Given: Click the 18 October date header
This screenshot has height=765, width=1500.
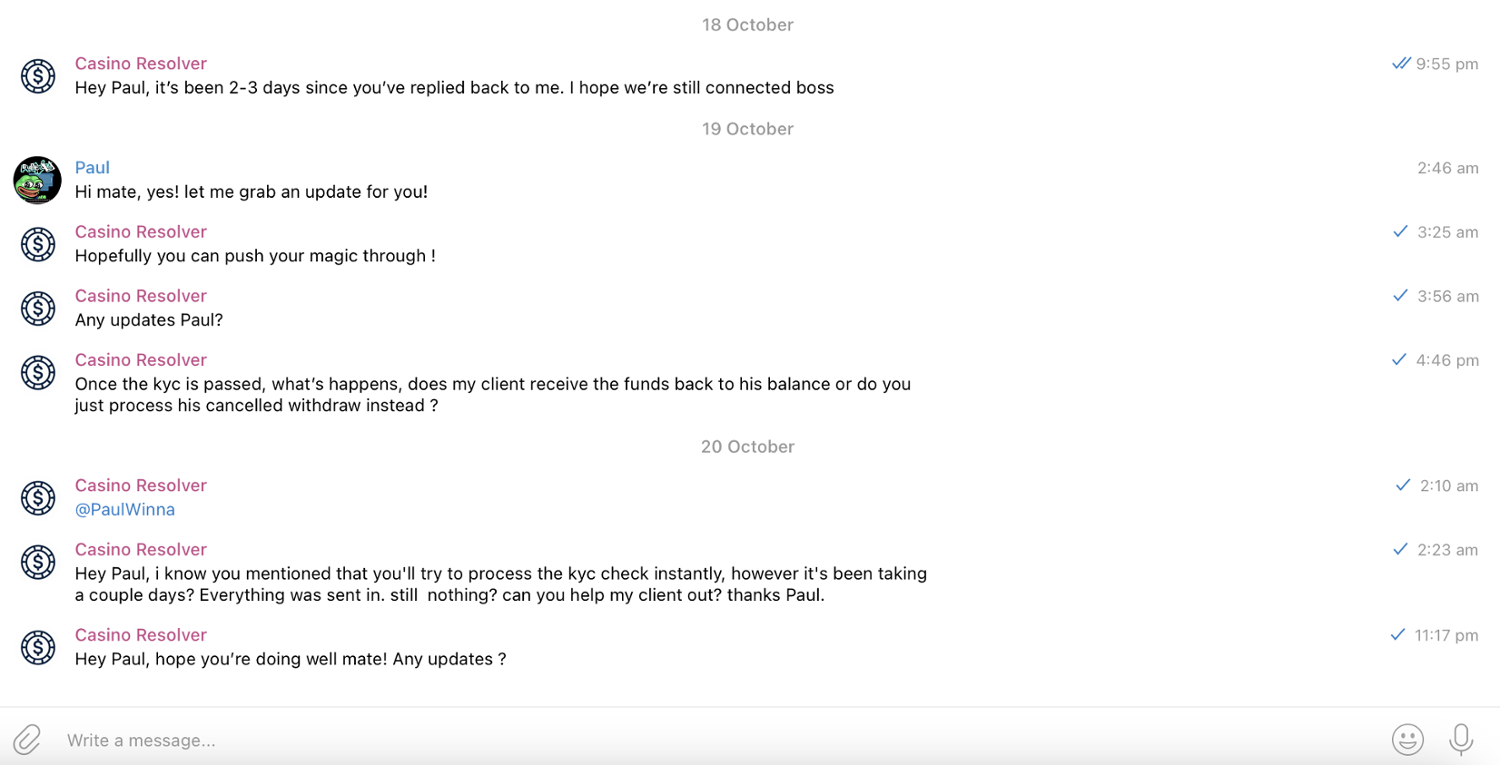Looking at the screenshot, I should [747, 25].
